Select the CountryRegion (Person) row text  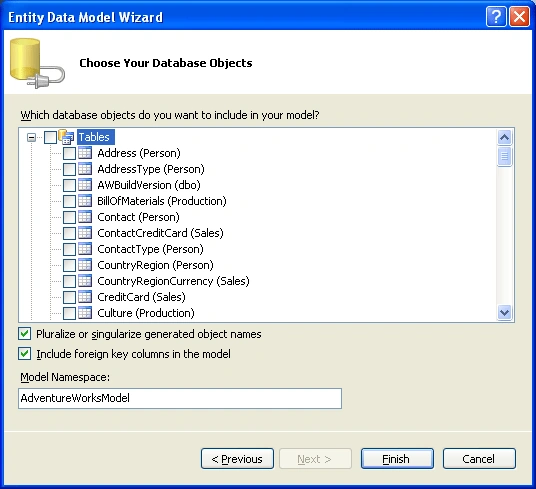[155, 265]
